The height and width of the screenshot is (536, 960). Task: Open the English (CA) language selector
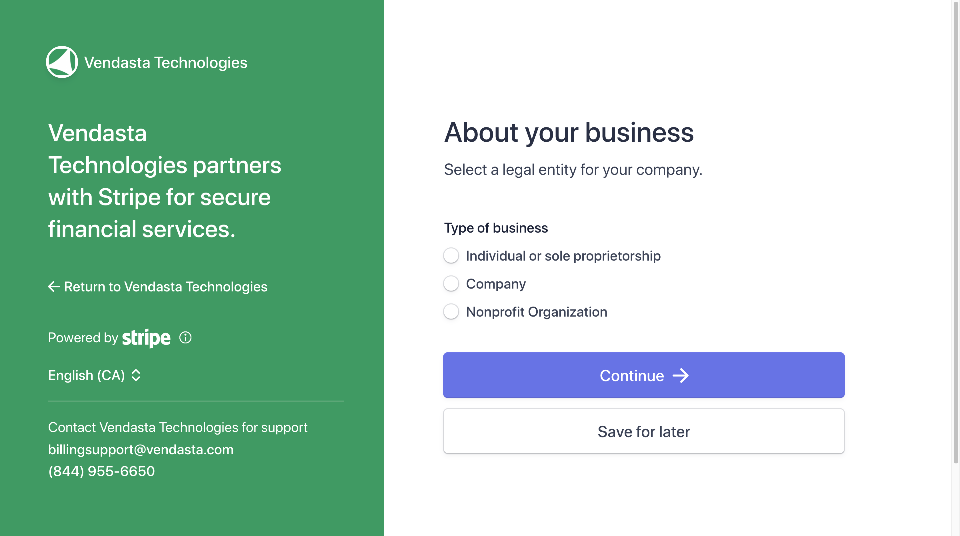tap(95, 376)
